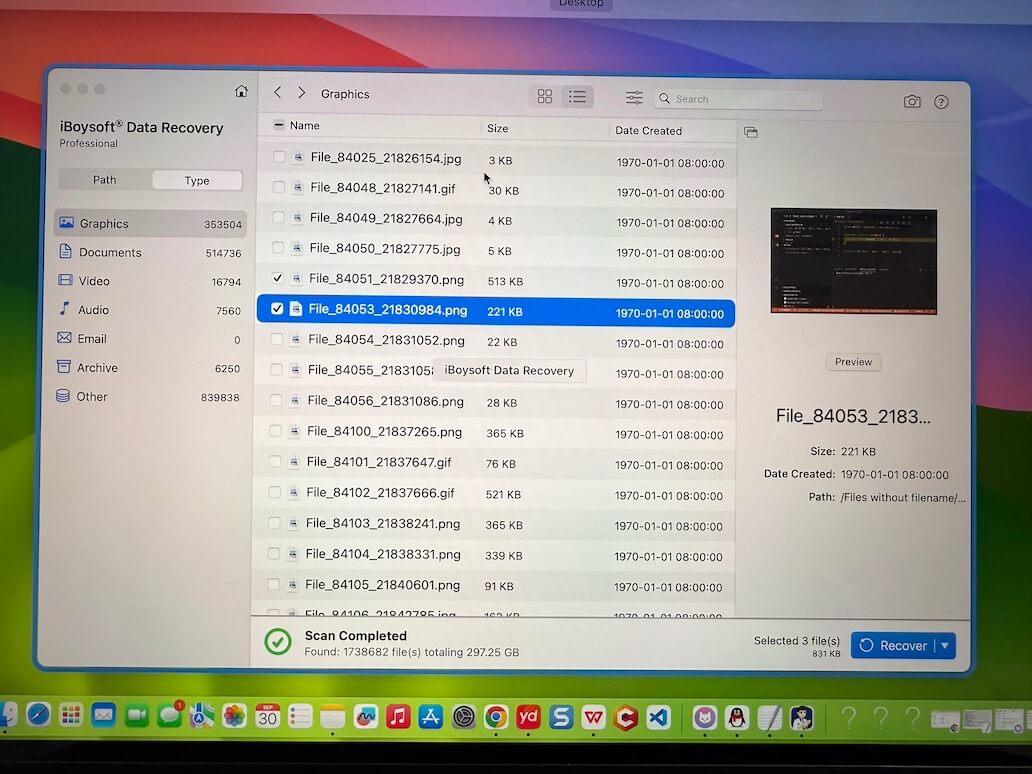Check File_84050_21827775.jpg checkbox
1032x774 pixels.
[278, 247]
